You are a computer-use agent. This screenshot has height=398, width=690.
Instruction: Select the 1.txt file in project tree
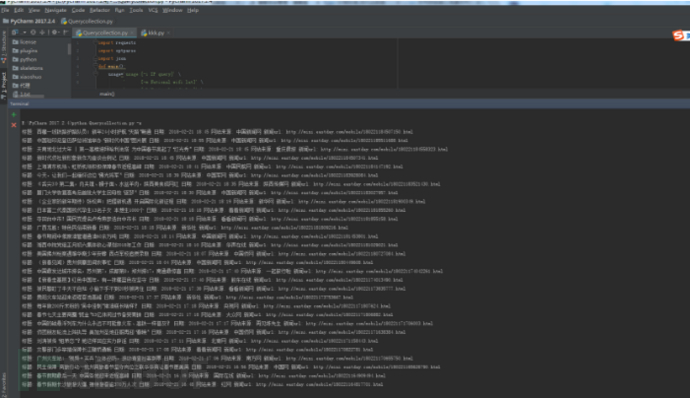tap(22, 94)
